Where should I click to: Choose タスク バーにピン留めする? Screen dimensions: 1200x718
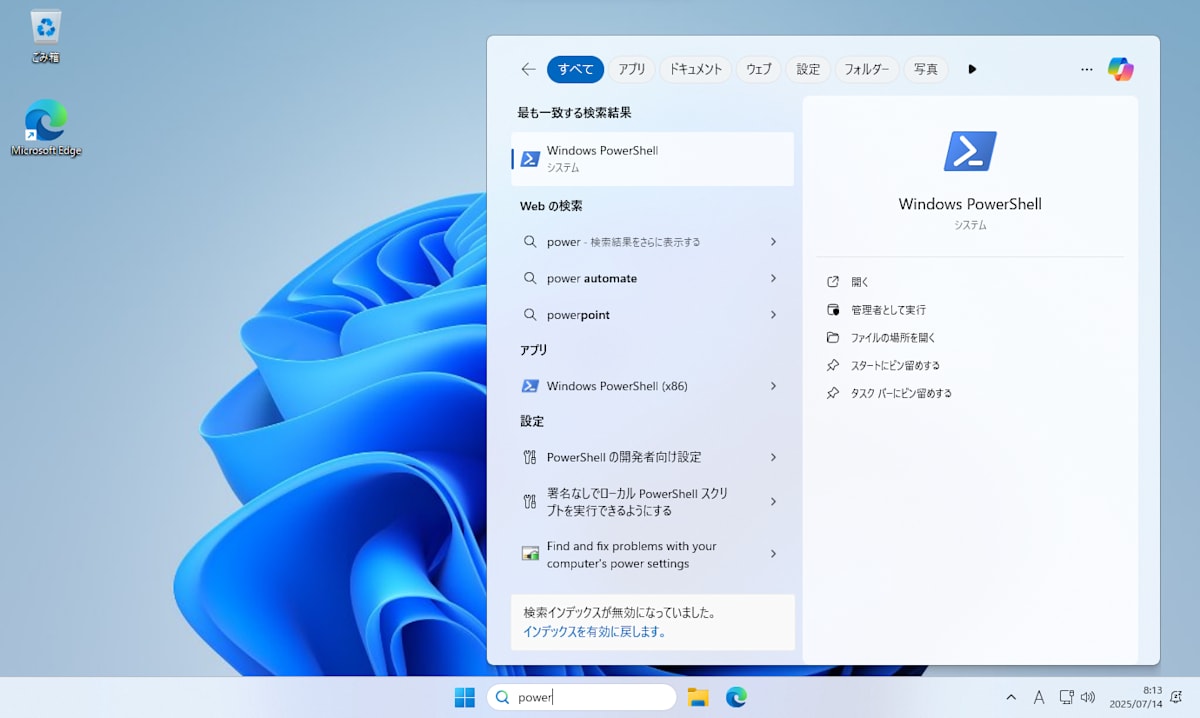tap(901, 394)
